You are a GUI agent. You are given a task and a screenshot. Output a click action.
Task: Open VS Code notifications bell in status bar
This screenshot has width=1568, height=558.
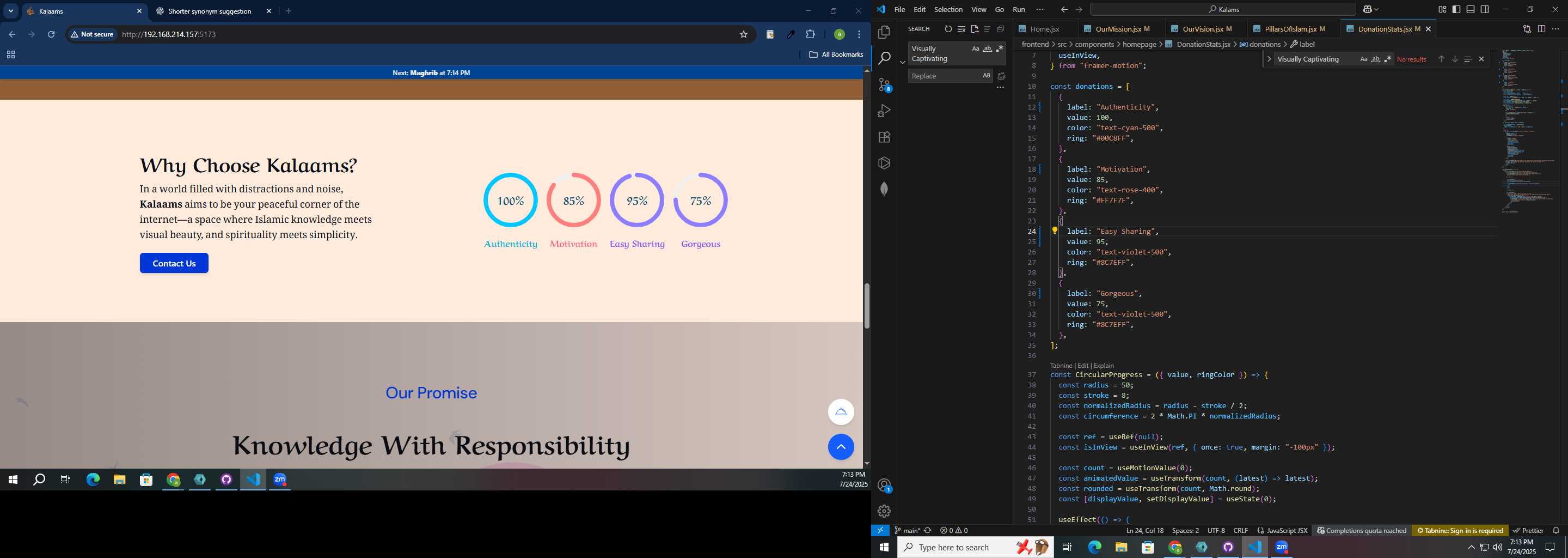coord(1556,531)
